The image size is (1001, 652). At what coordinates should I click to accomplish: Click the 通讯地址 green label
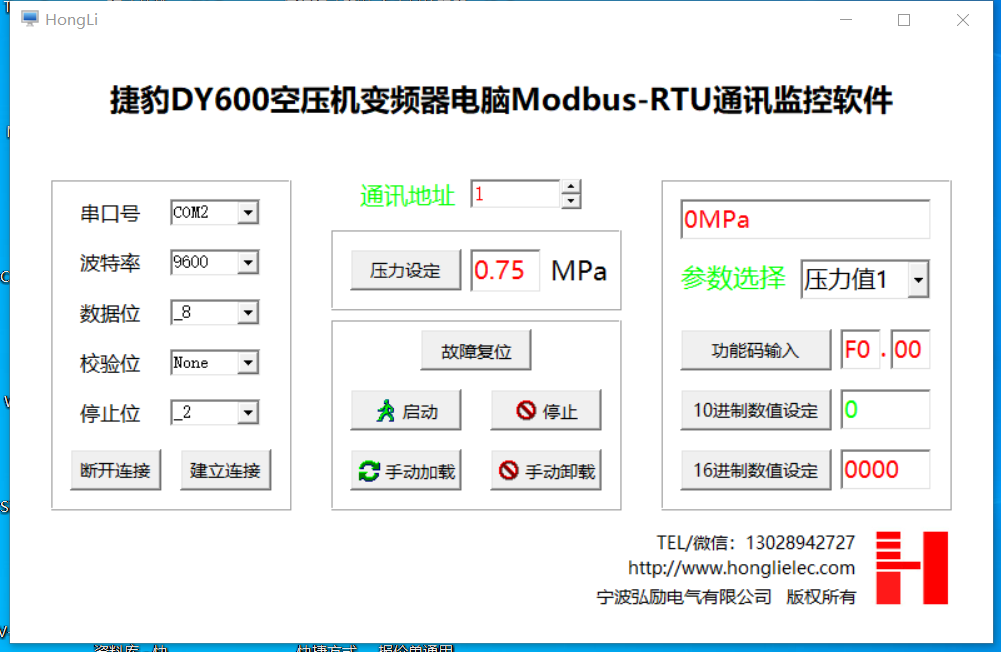coord(407,196)
